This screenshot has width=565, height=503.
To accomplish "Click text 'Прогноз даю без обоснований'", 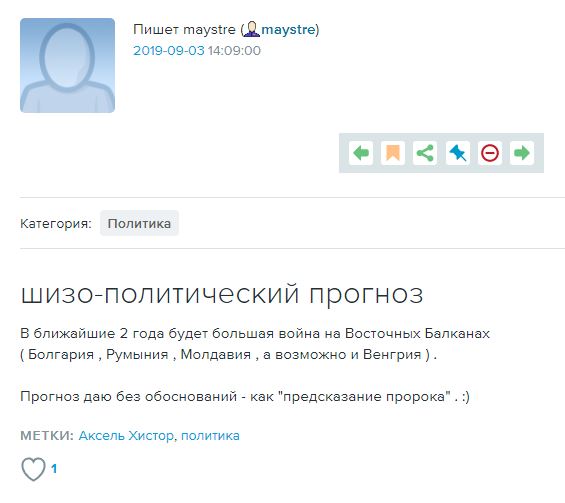I will coord(129,397).
